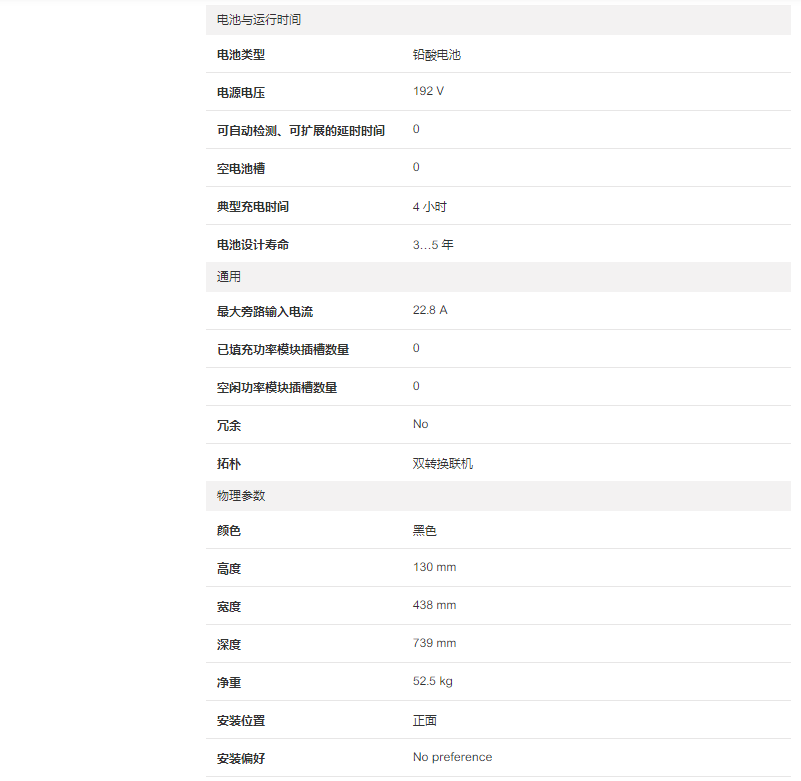The width and height of the screenshot is (801, 781).
Task: Click the 双转换联机 topology value
Action: tap(443, 464)
